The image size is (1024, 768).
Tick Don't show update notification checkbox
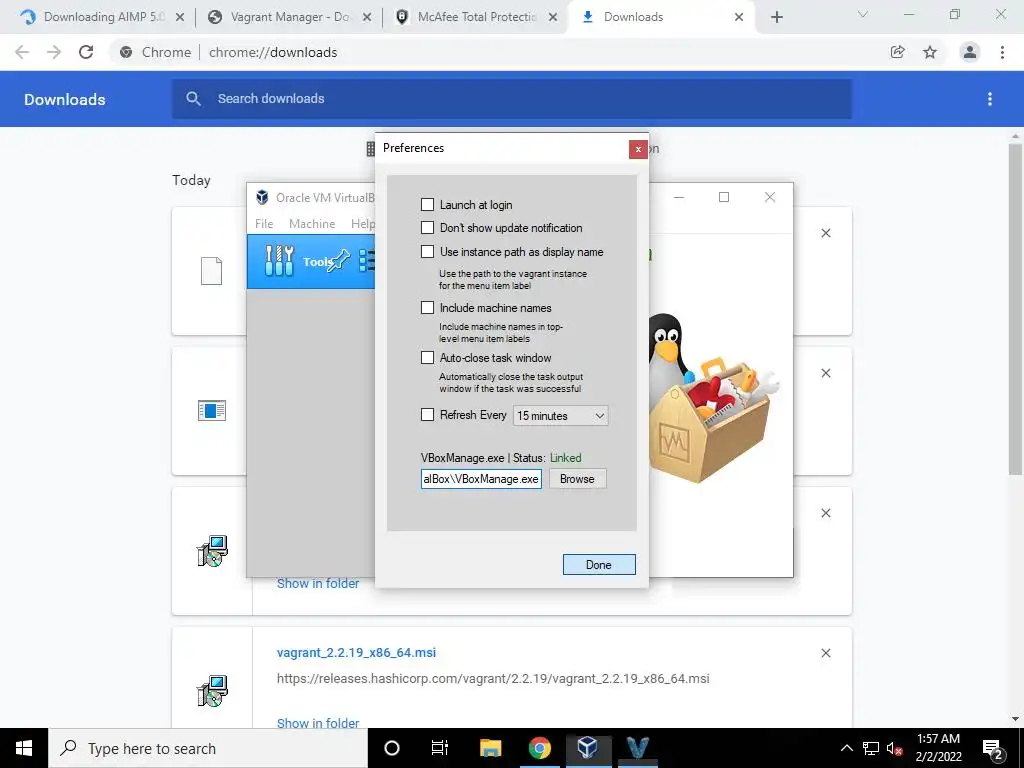point(427,227)
